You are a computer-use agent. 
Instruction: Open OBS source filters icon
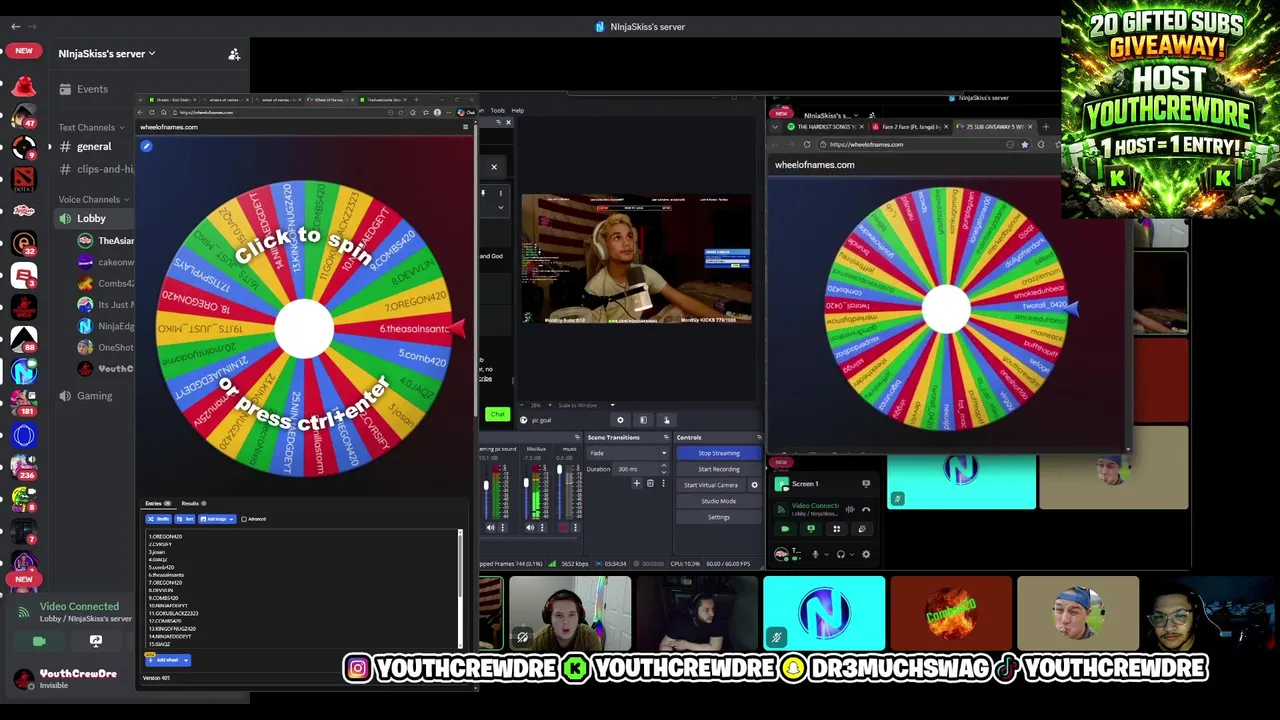[643, 420]
